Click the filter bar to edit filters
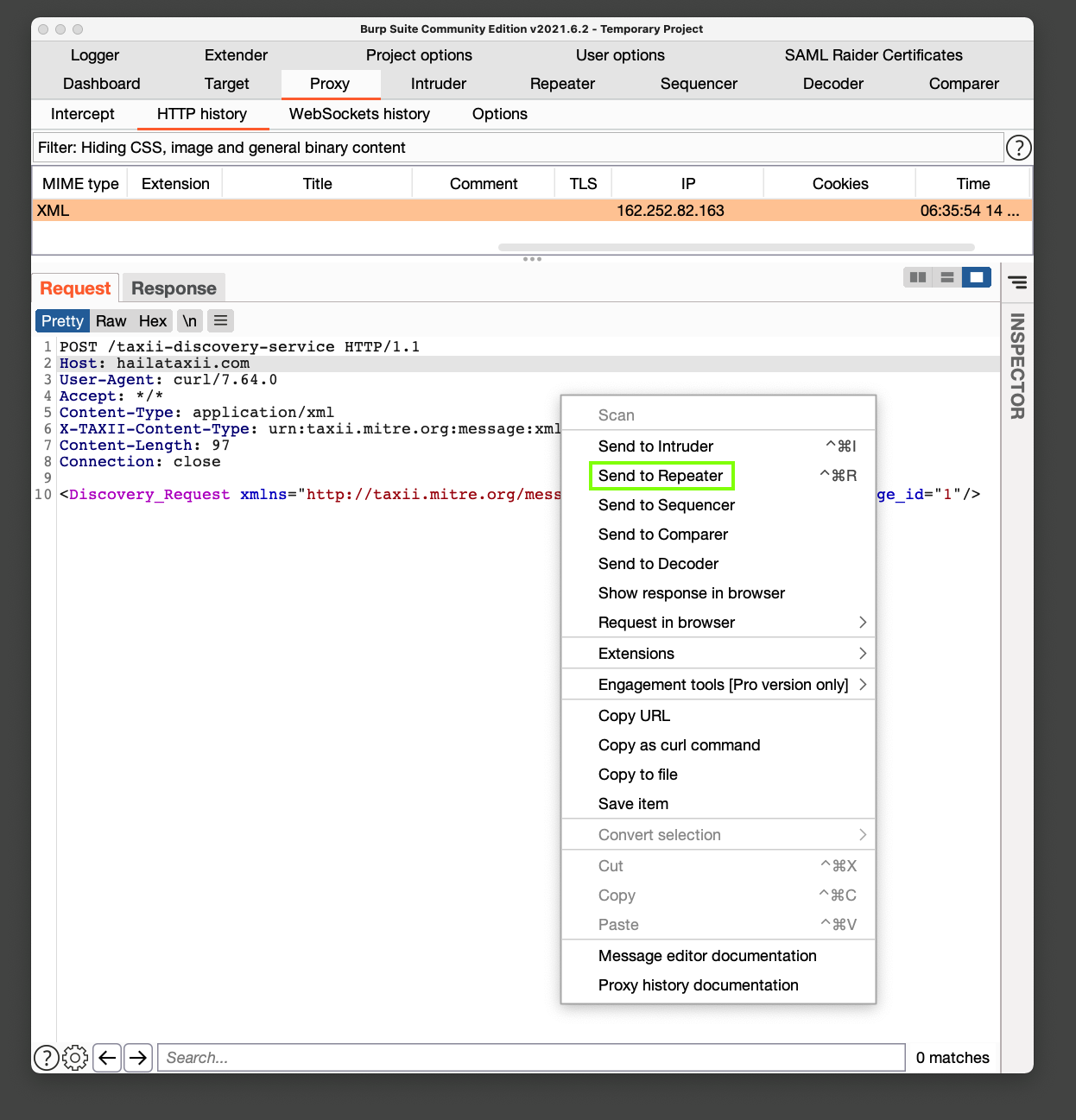The image size is (1076, 1120). coord(518,148)
